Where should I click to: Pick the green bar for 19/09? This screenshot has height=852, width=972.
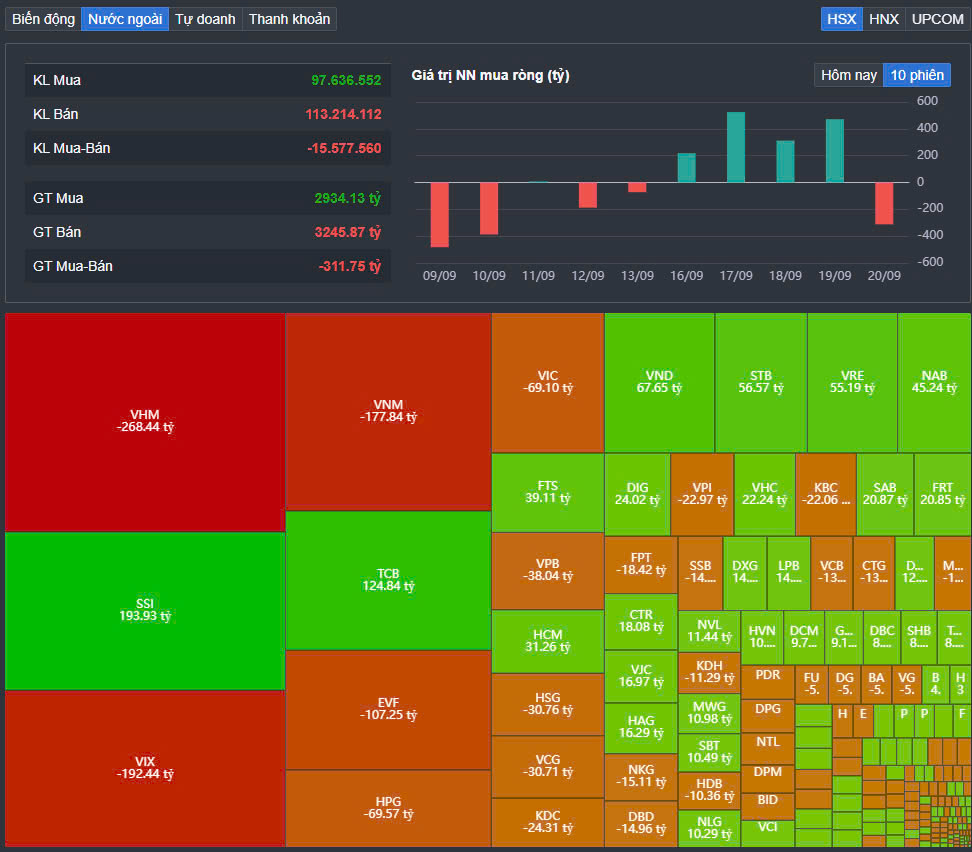click(x=835, y=151)
